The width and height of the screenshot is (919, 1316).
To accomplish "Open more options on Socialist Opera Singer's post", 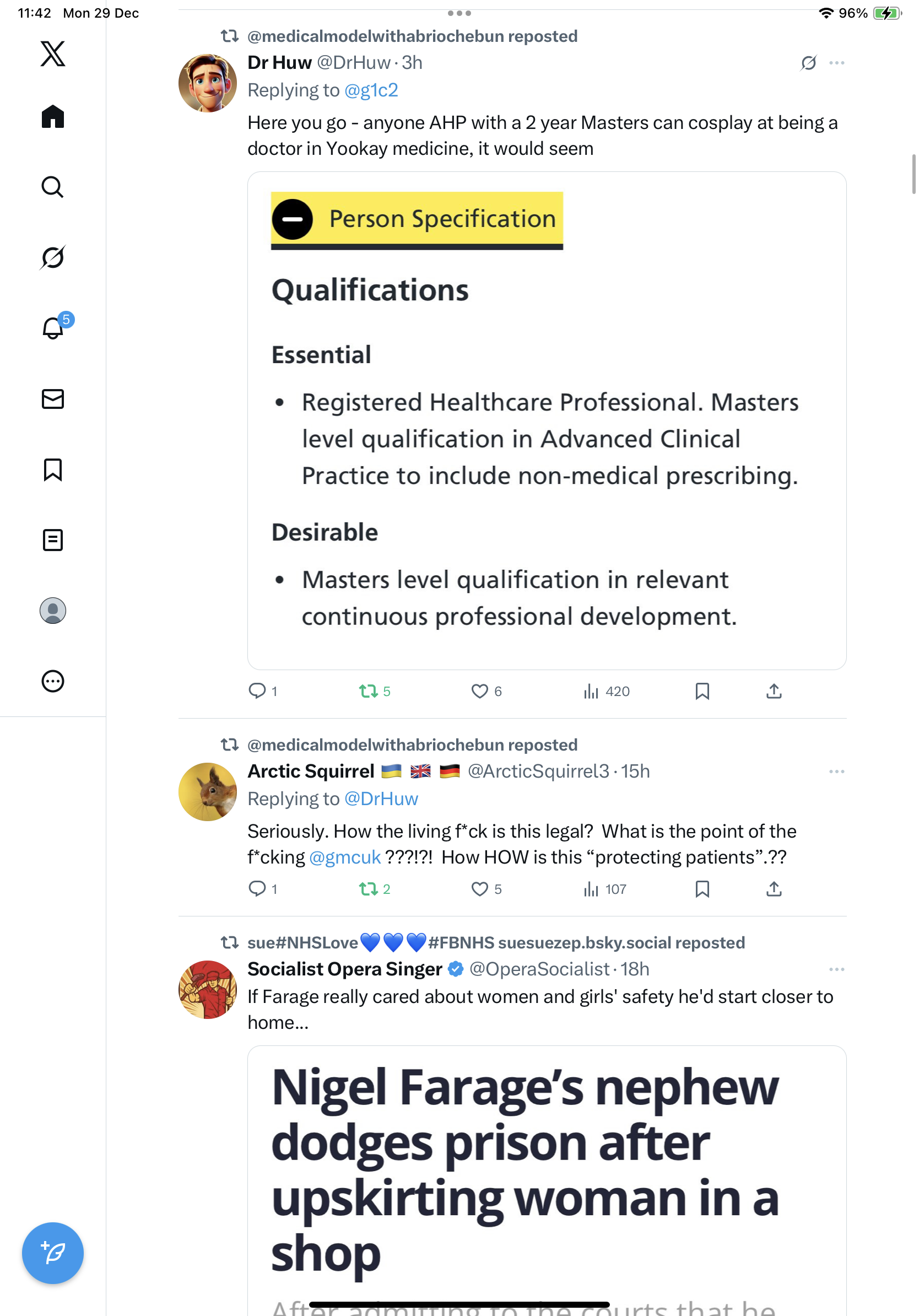I will [836, 969].
